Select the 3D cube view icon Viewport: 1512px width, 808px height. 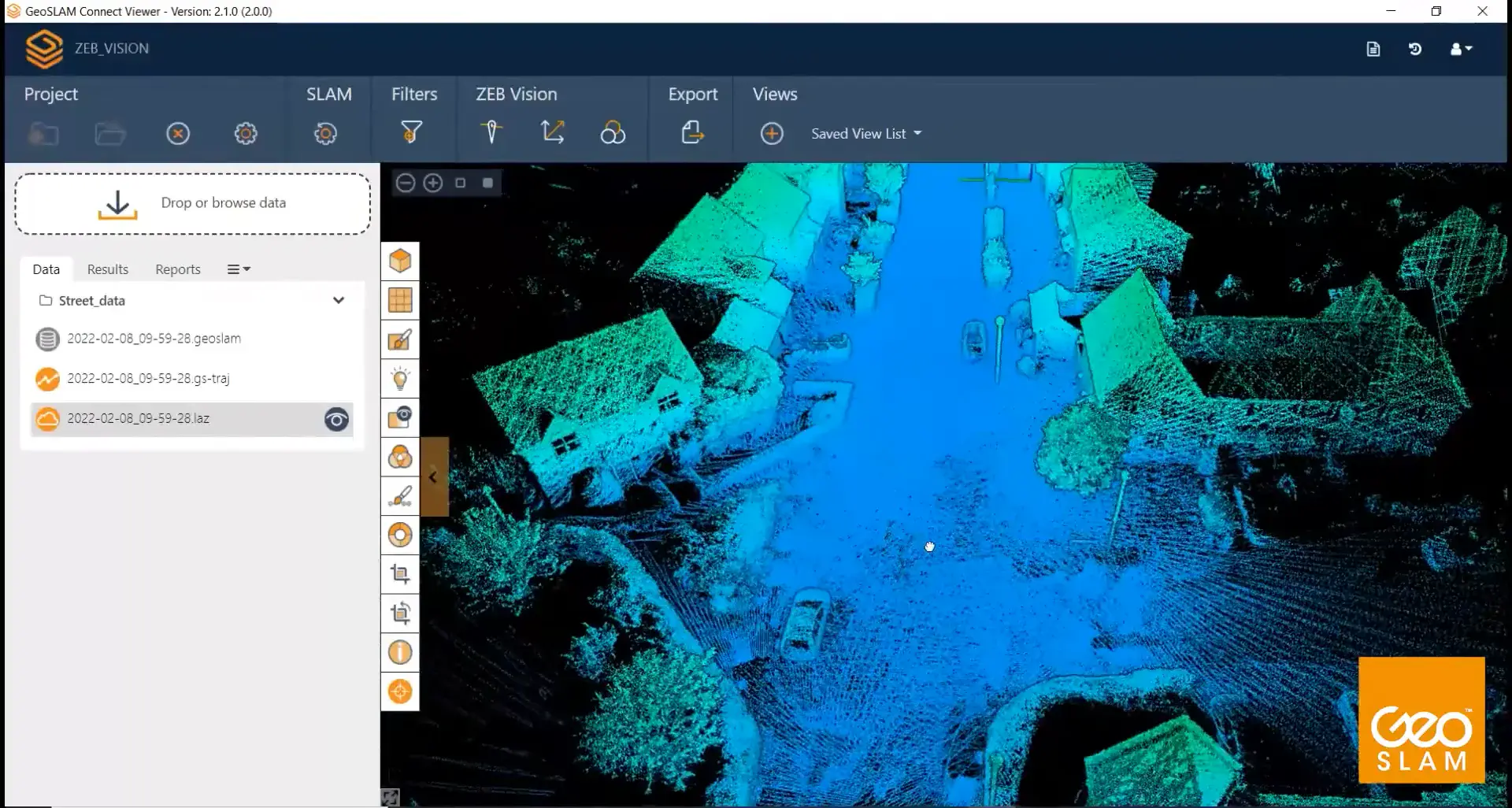[x=400, y=261]
